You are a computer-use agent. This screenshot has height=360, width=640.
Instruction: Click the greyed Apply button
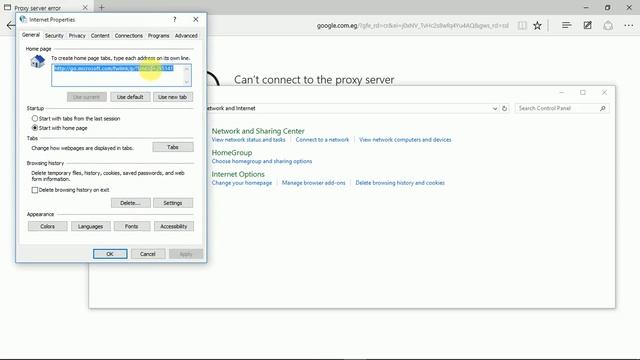point(186,254)
